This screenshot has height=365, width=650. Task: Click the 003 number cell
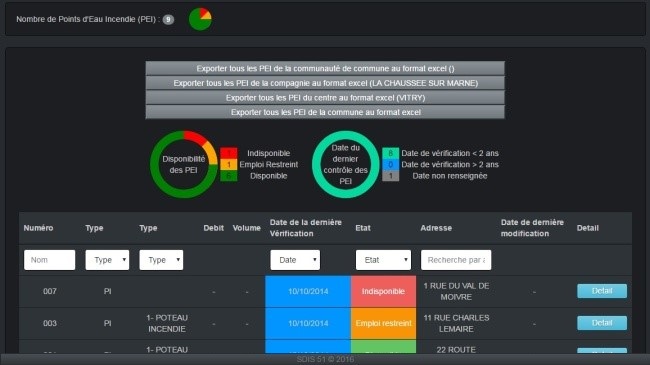click(50, 323)
